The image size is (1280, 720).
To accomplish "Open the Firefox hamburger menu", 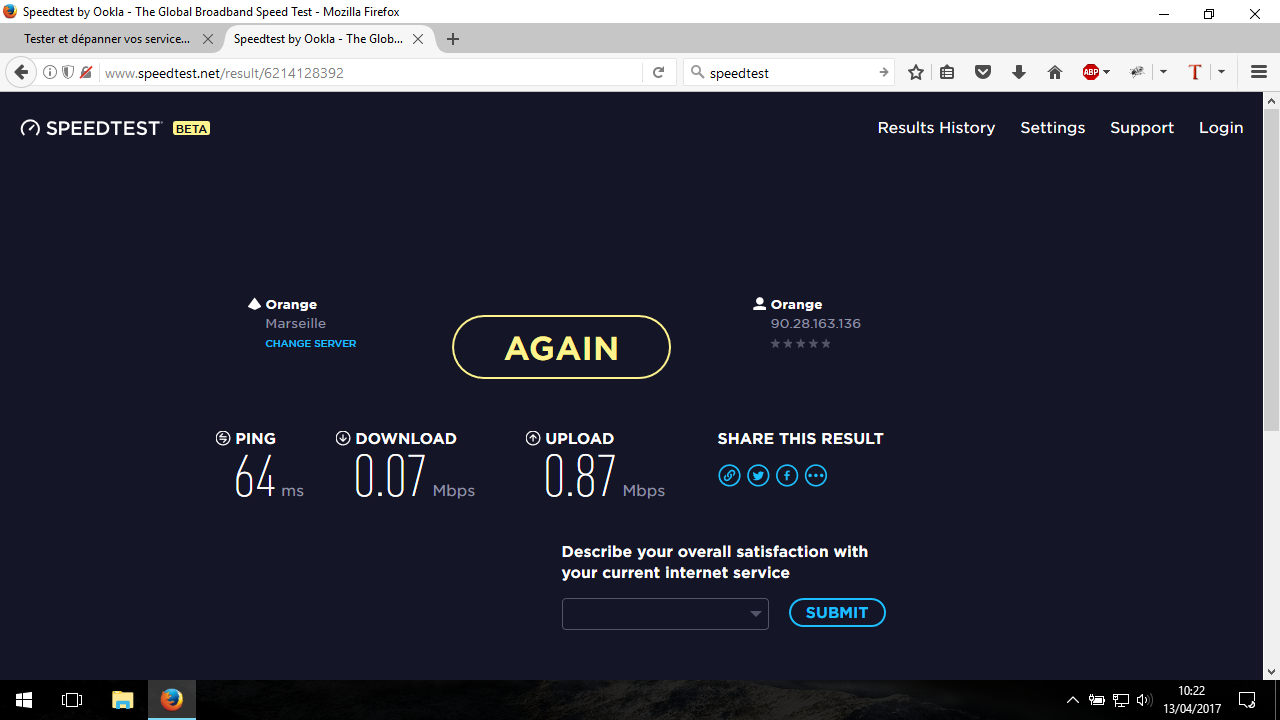I will [x=1259, y=72].
